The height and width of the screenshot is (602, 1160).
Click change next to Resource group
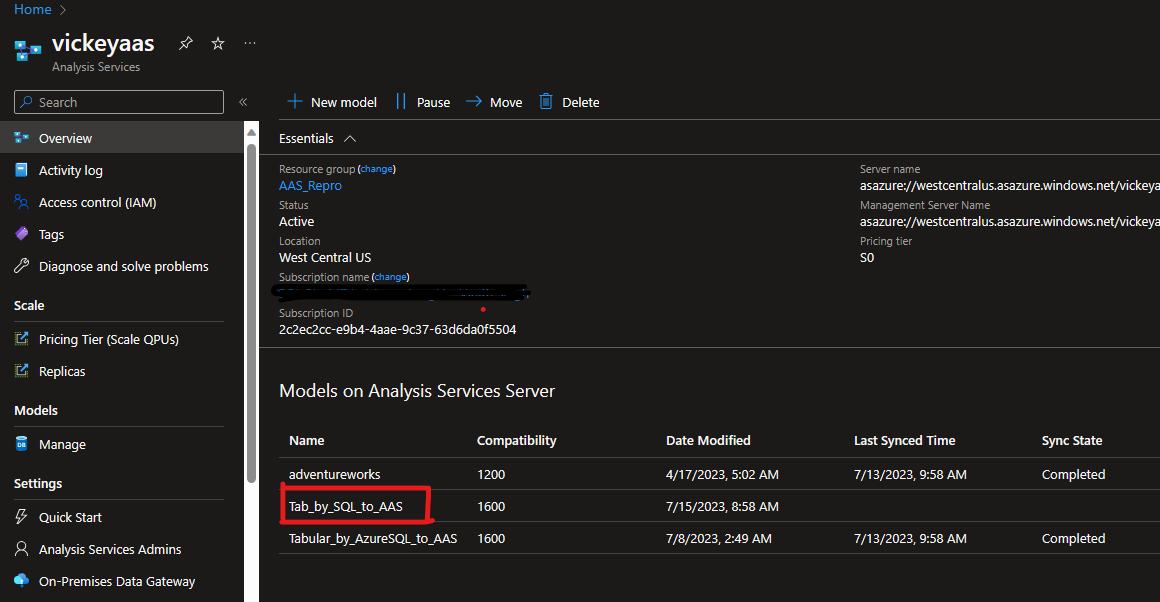(x=377, y=169)
